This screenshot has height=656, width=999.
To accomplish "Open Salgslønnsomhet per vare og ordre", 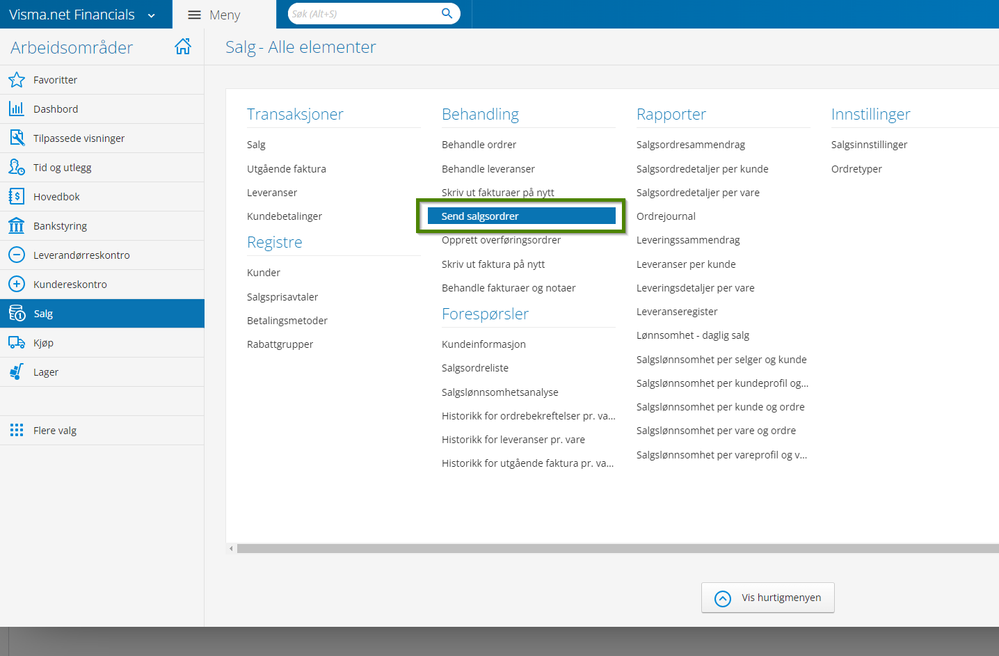I will pos(715,431).
